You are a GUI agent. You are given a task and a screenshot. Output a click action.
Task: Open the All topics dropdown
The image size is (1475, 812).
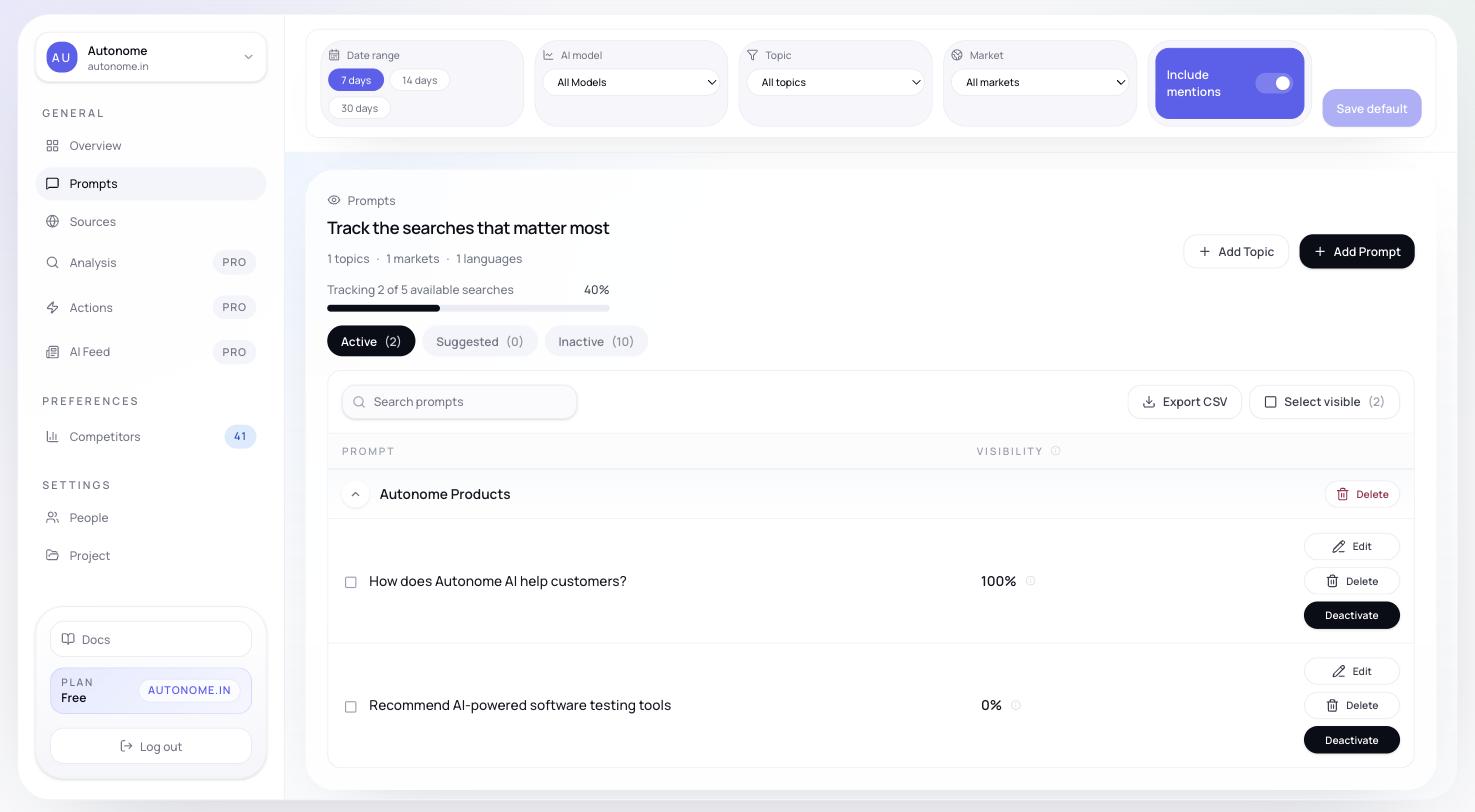[836, 82]
